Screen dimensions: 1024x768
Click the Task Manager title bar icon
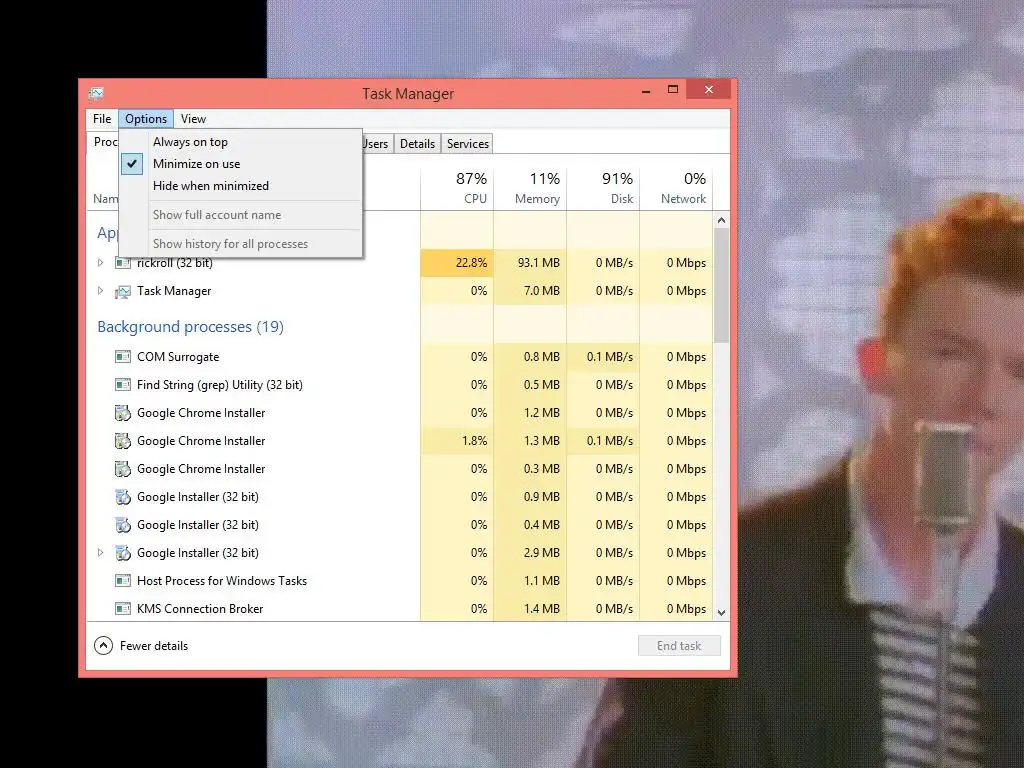click(x=96, y=93)
